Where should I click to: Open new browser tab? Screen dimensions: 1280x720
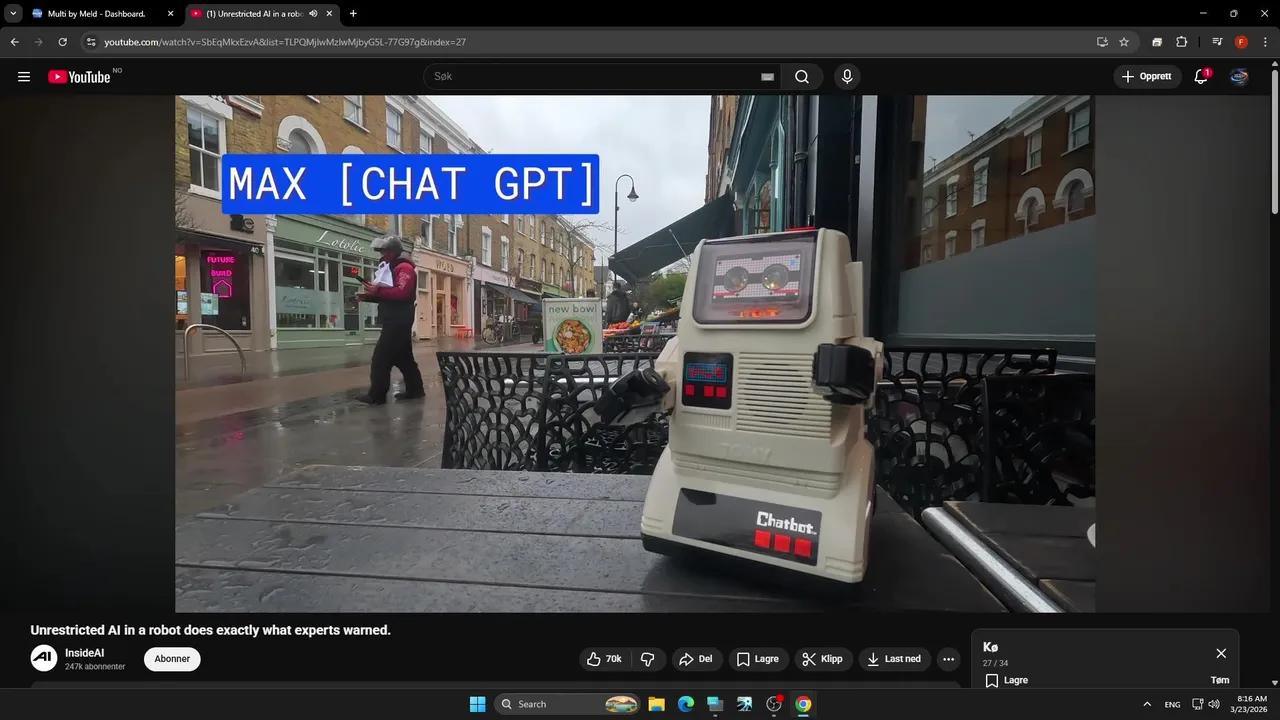(353, 14)
